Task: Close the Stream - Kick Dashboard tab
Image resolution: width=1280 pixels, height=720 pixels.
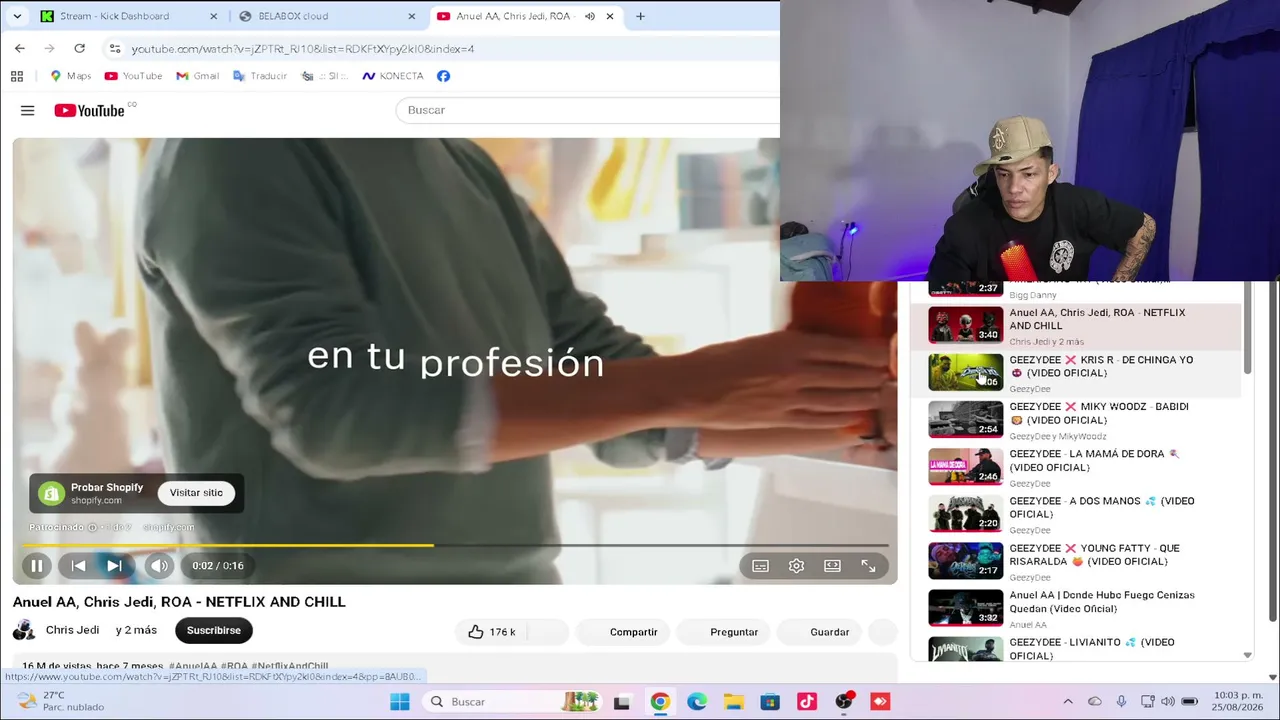Action: click(214, 16)
